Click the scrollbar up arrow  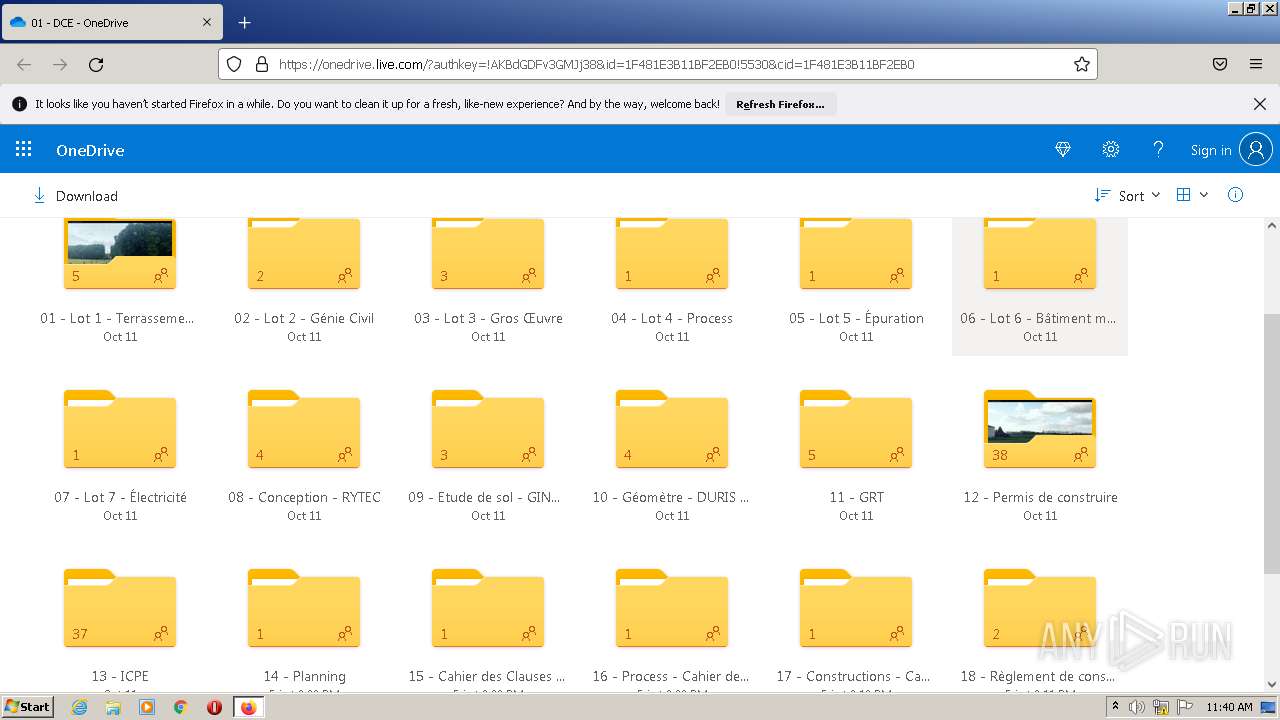click(1271, 226)
